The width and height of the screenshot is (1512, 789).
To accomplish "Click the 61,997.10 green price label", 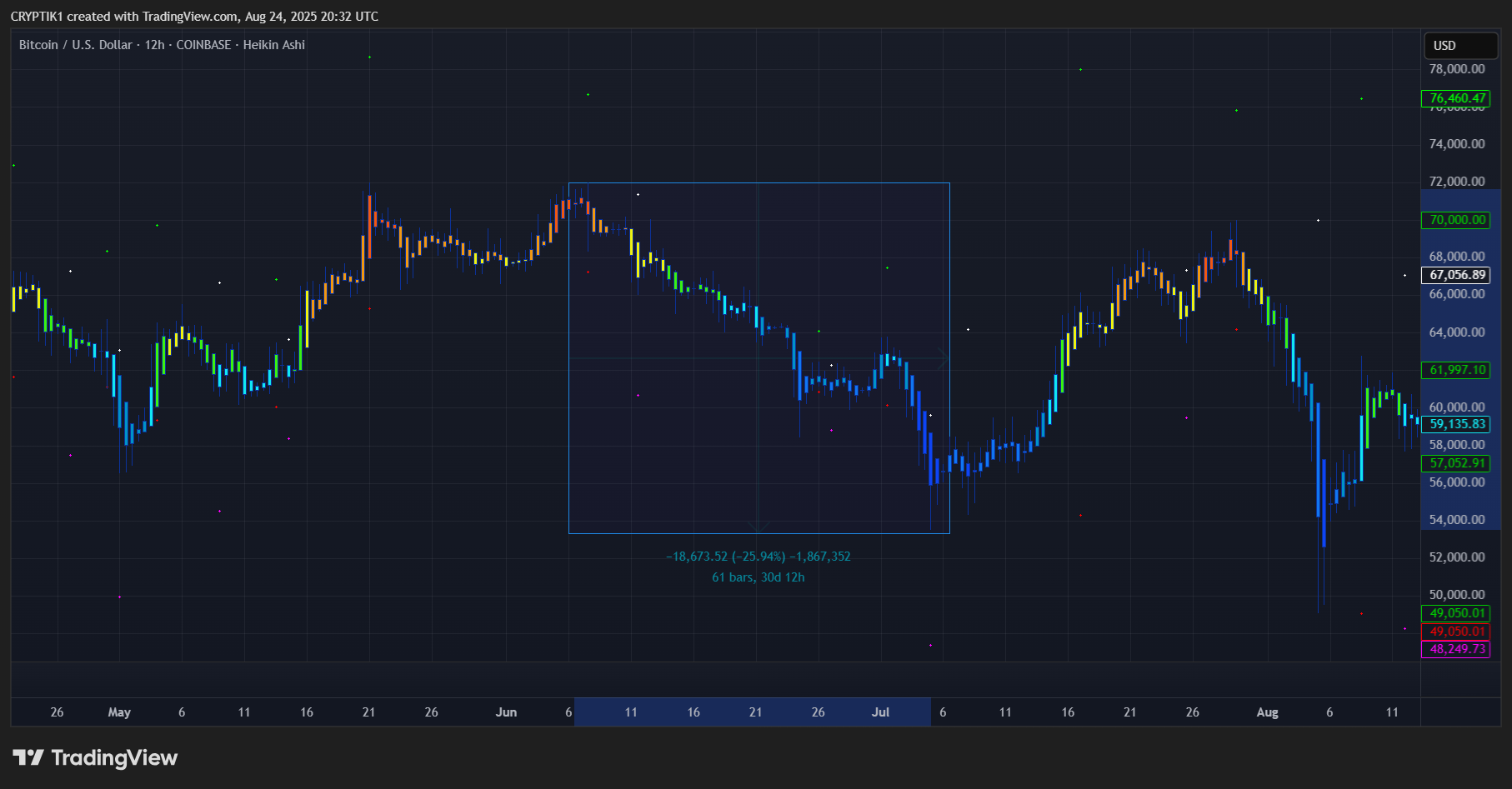I will click(x=1456, y=370).
